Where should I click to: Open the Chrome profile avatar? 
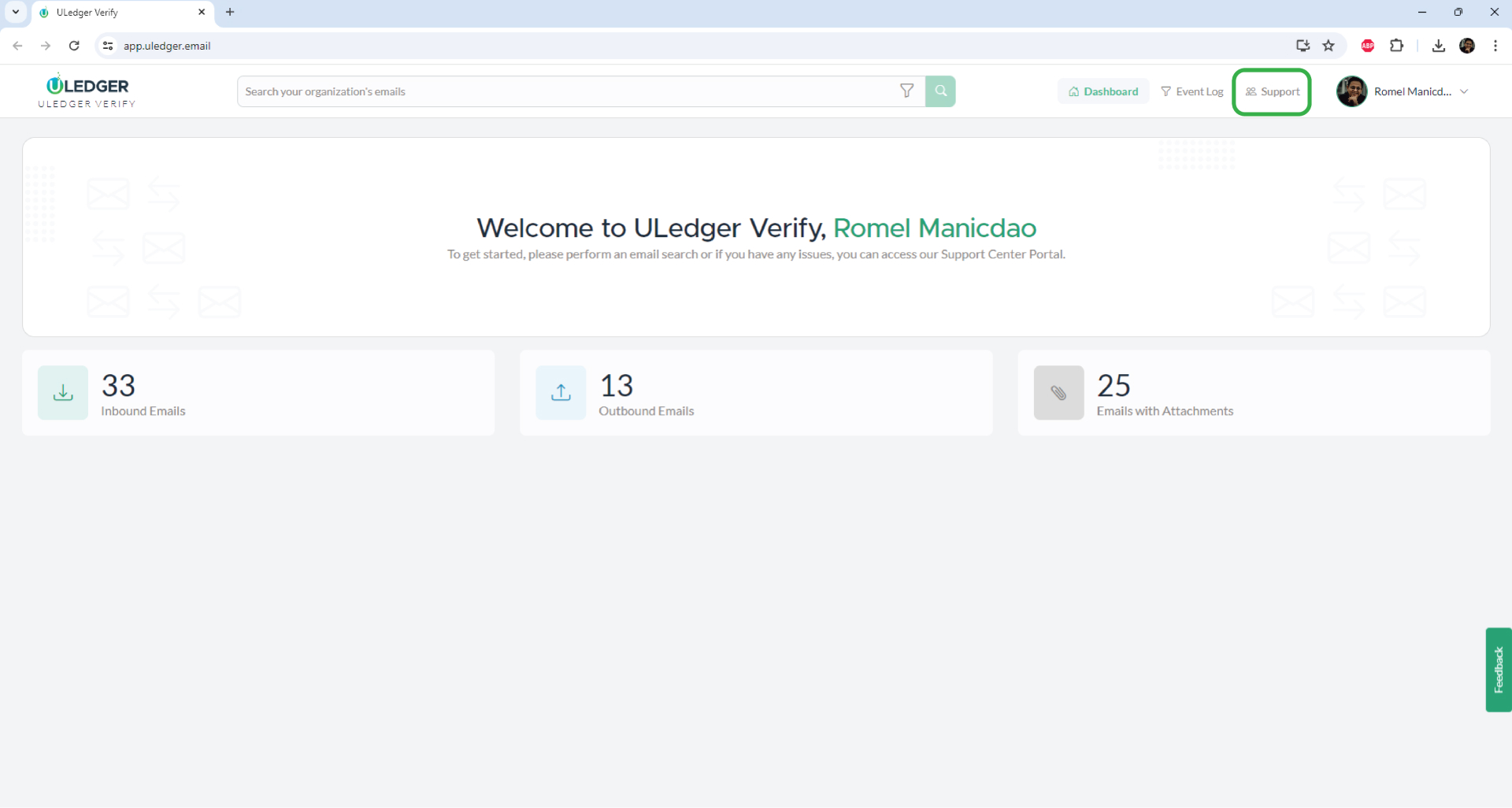click(1467, 46)
